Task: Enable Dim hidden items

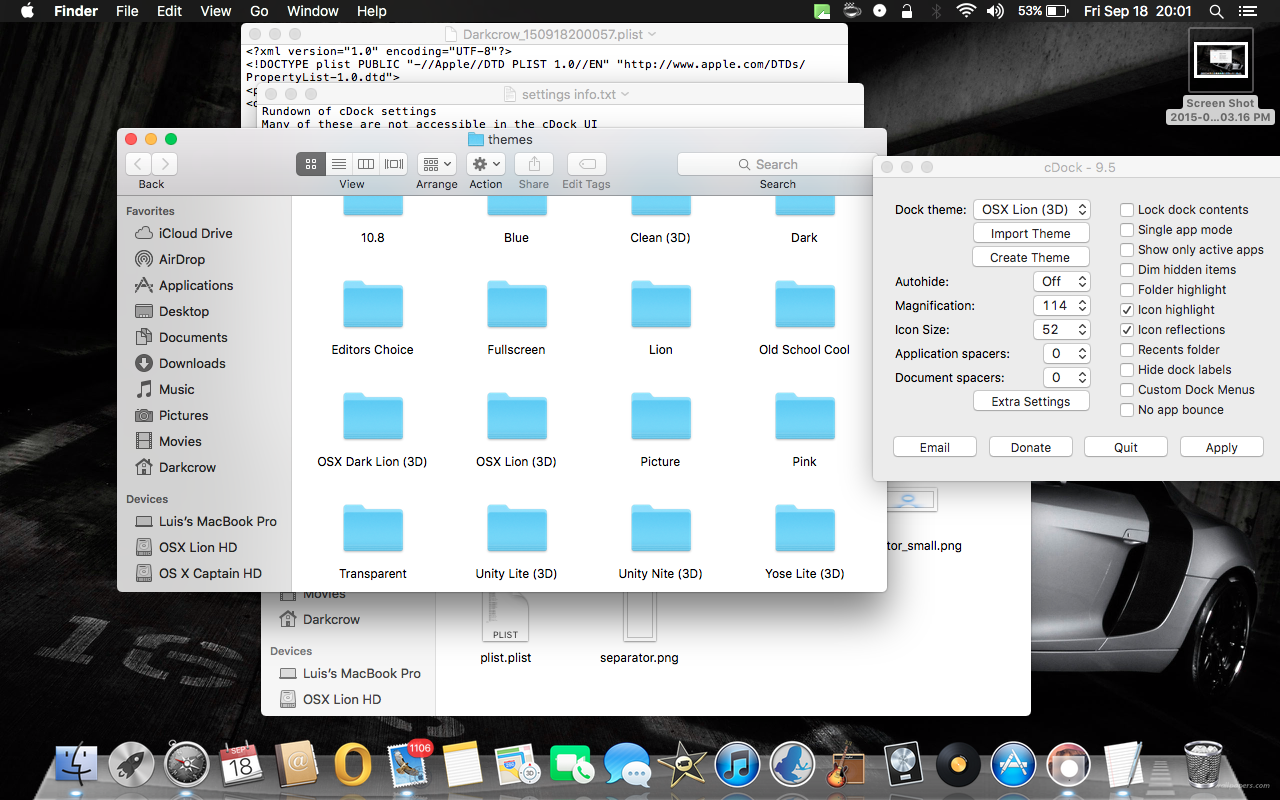Action: coord(1127,270)
